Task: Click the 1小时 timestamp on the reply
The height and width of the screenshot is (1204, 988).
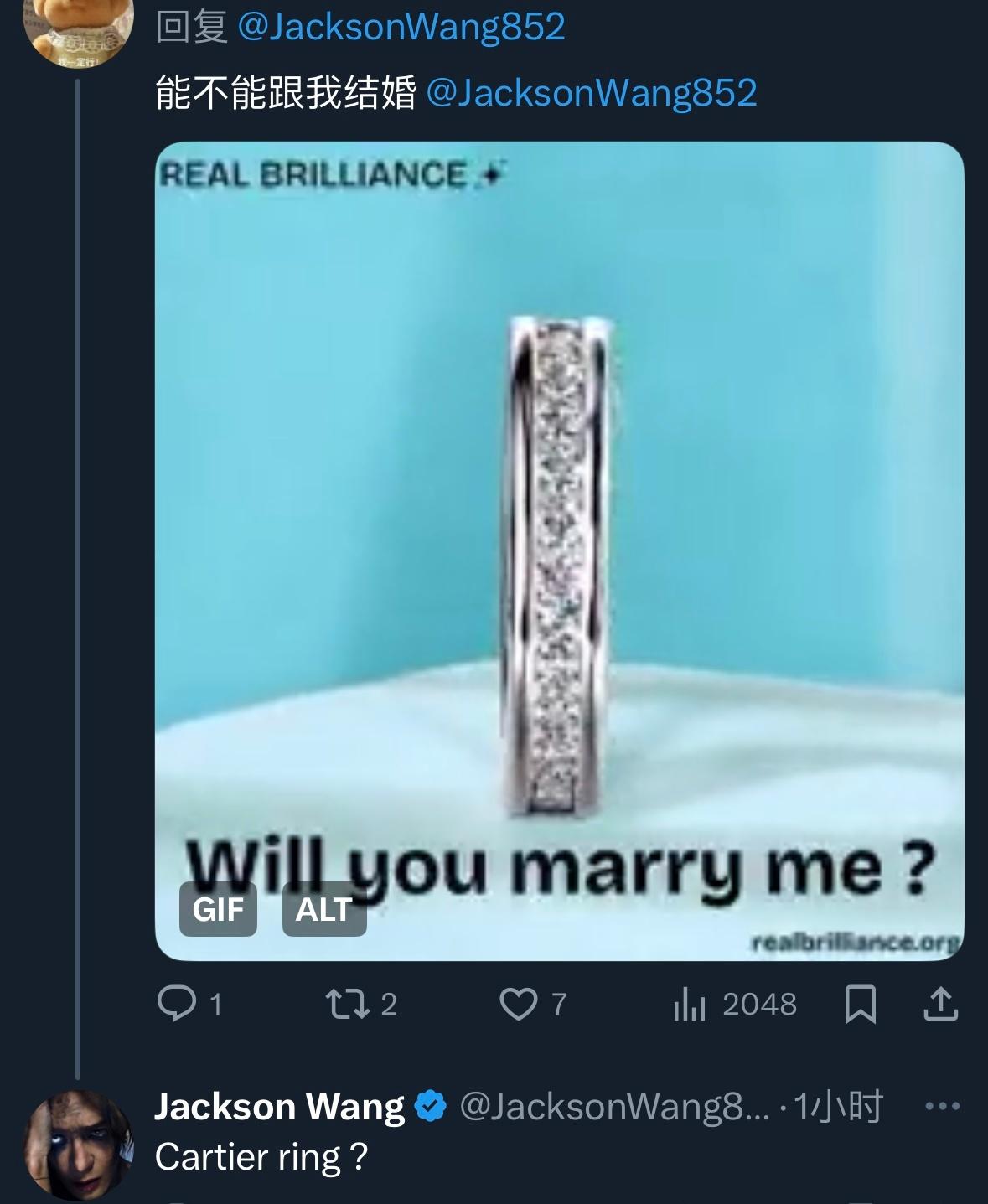Action: point(837,1107)
